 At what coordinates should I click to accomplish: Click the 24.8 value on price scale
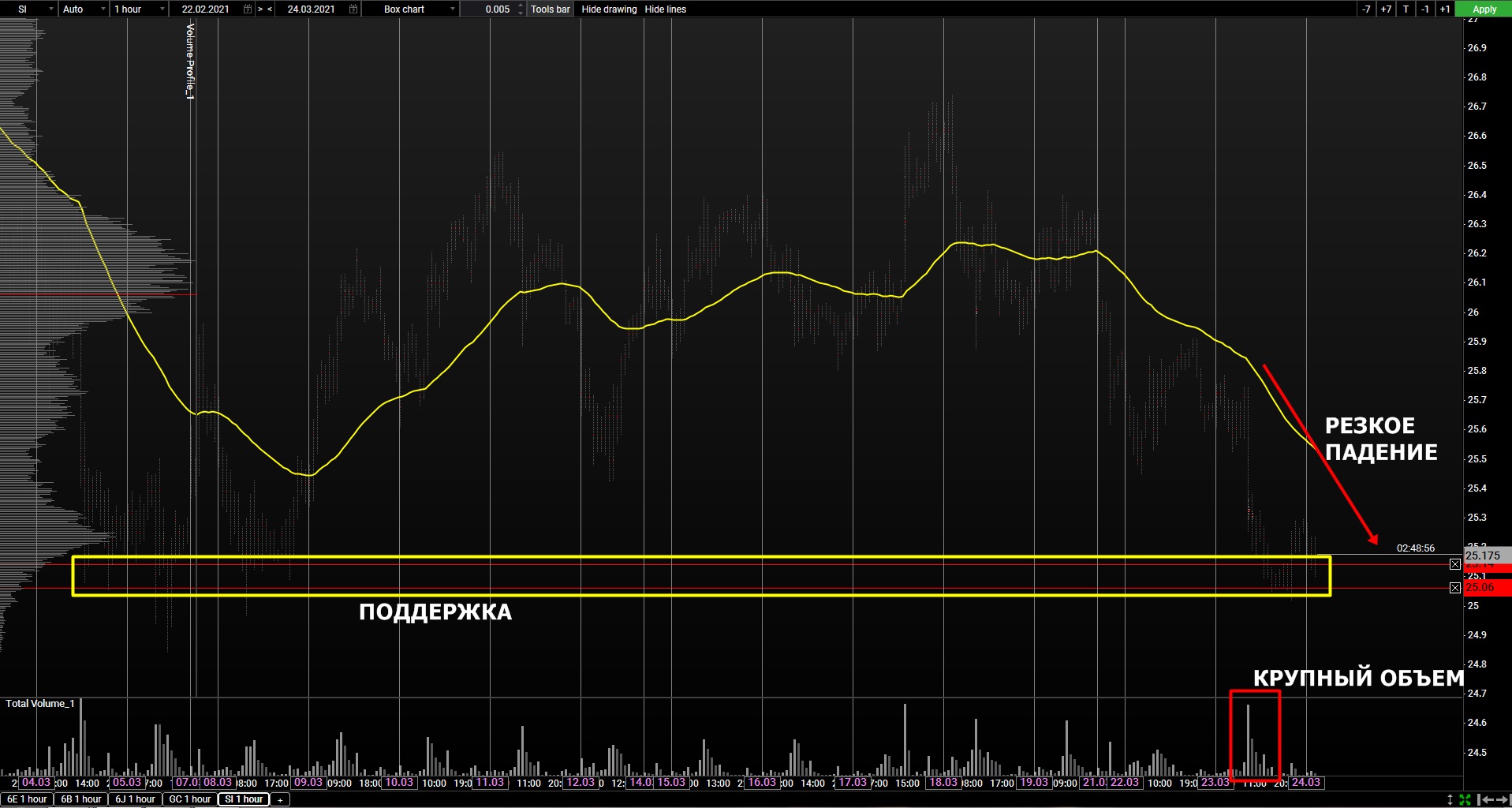tap(1477, 664)
